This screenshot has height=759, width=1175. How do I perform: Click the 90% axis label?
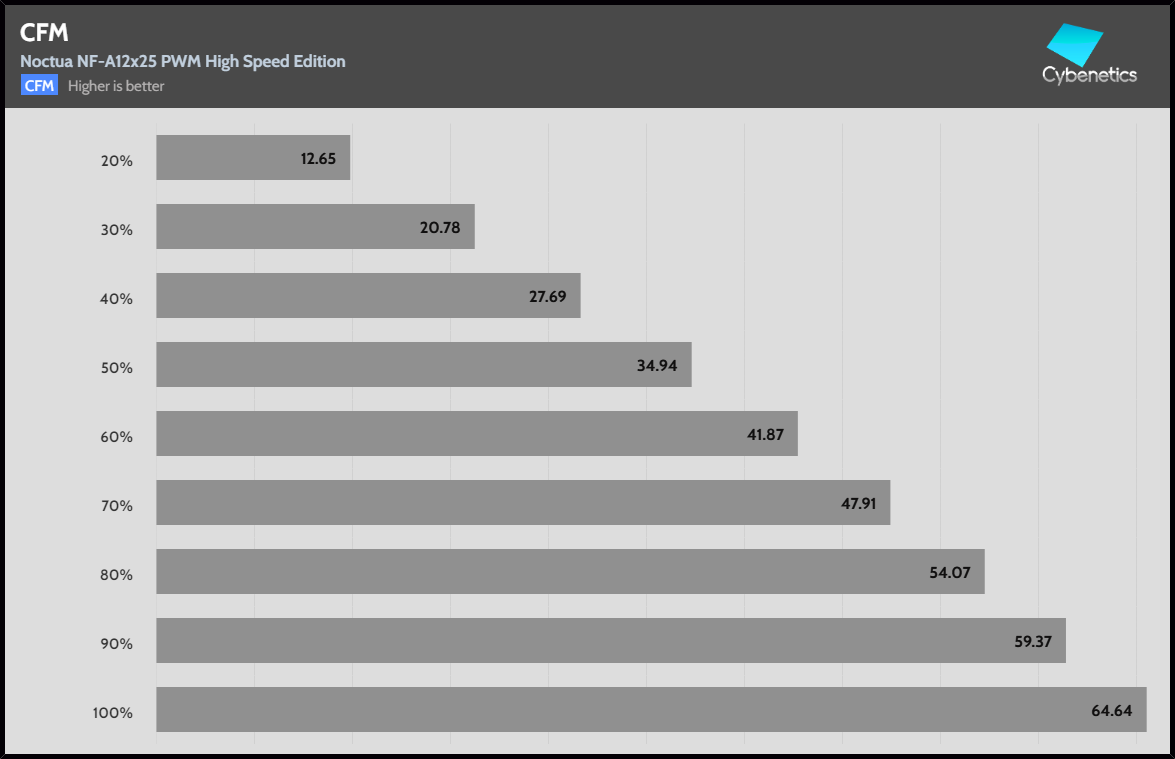(x=117, y=643)
